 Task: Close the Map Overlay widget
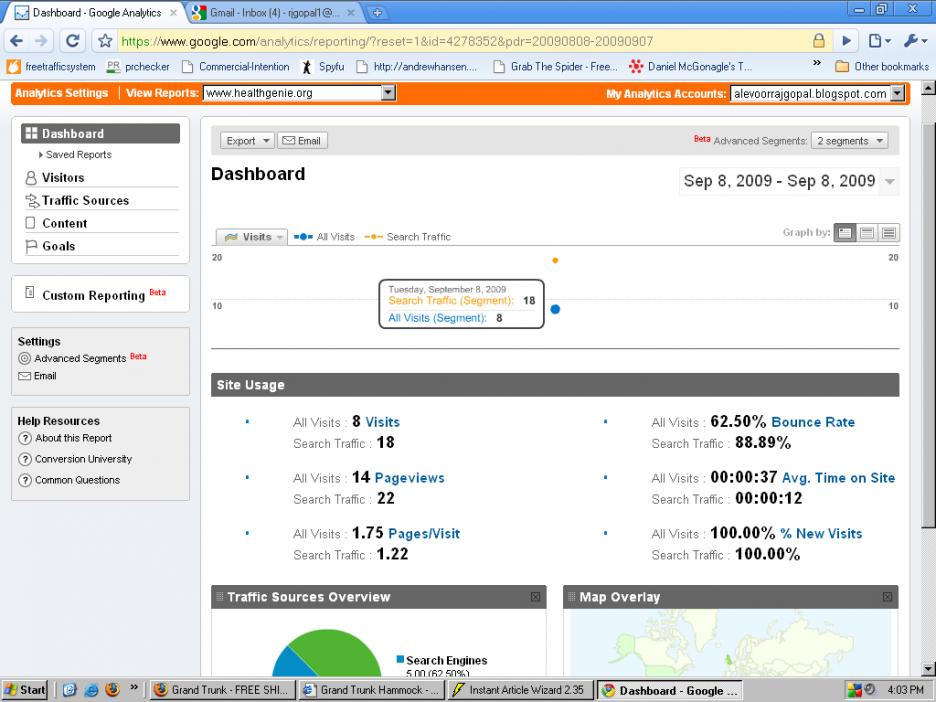888,597
